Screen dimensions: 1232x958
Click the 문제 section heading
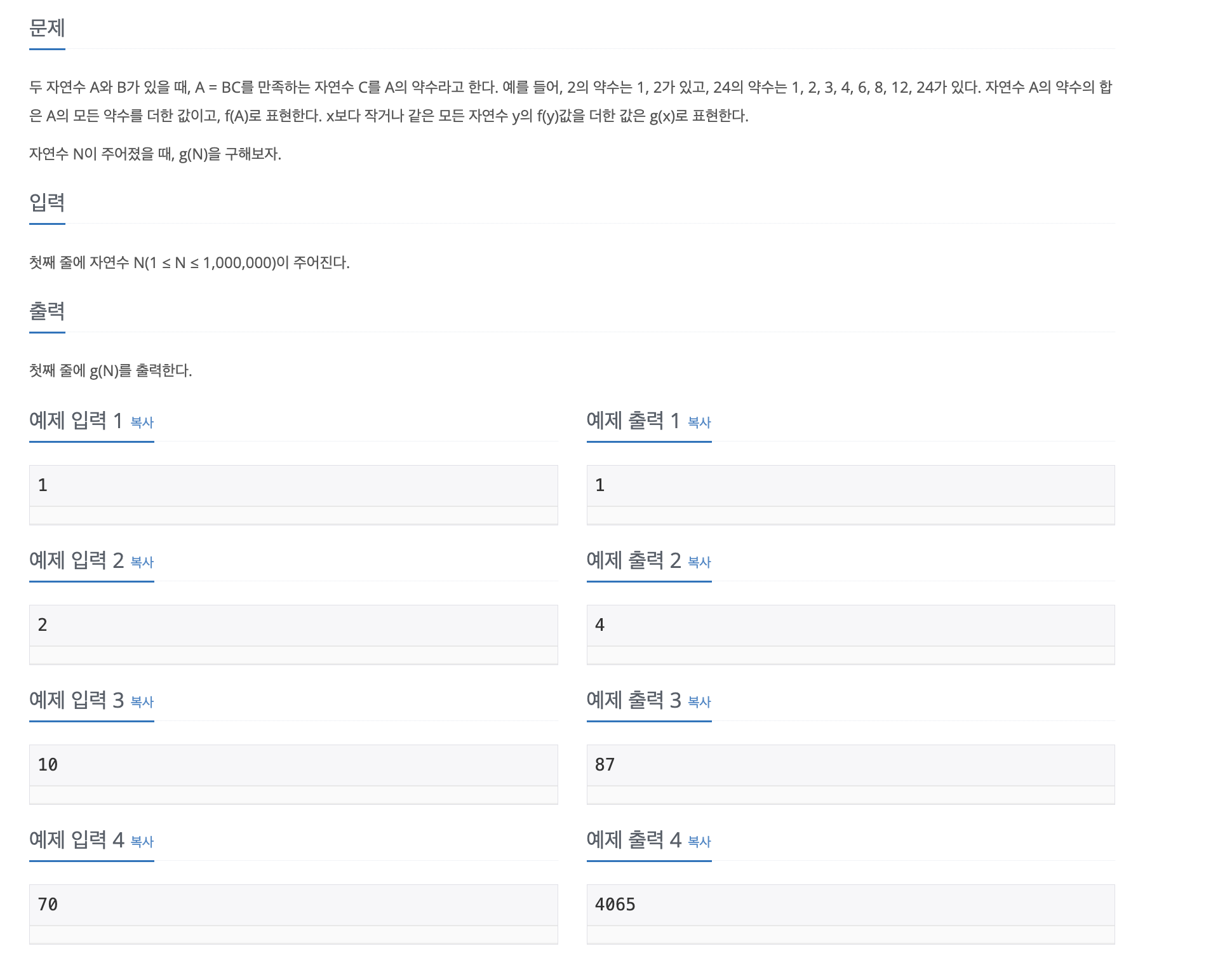(x=47, y=28)
